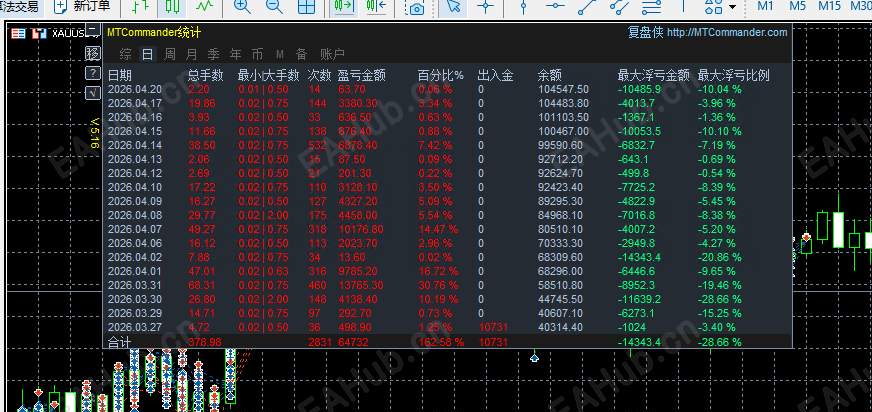Screen dimensions: 872x412
Task: Toggle chart auto-scroll to latest bar
Action: (344, 6)
